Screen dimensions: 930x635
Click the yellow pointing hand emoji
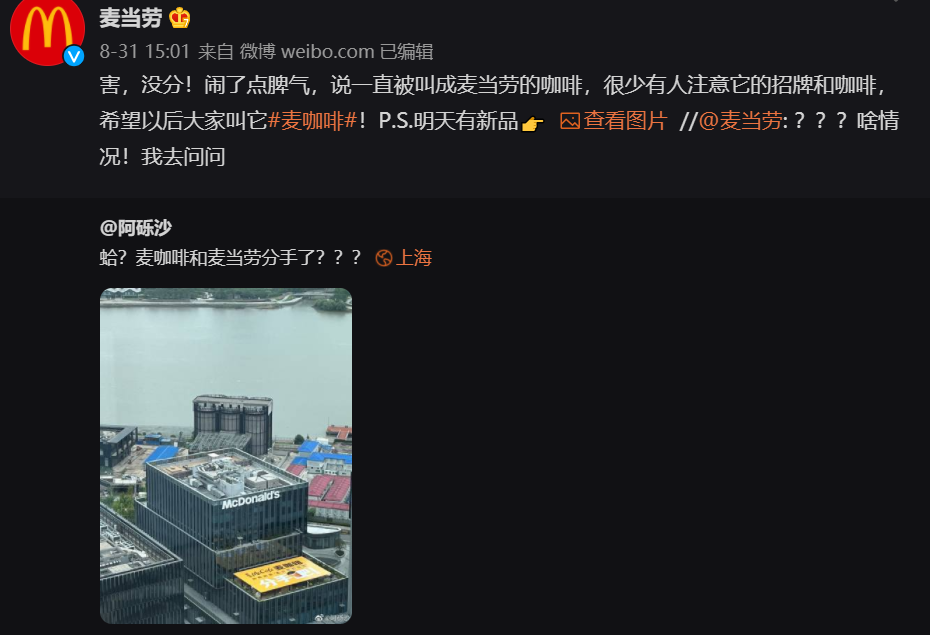532,123
